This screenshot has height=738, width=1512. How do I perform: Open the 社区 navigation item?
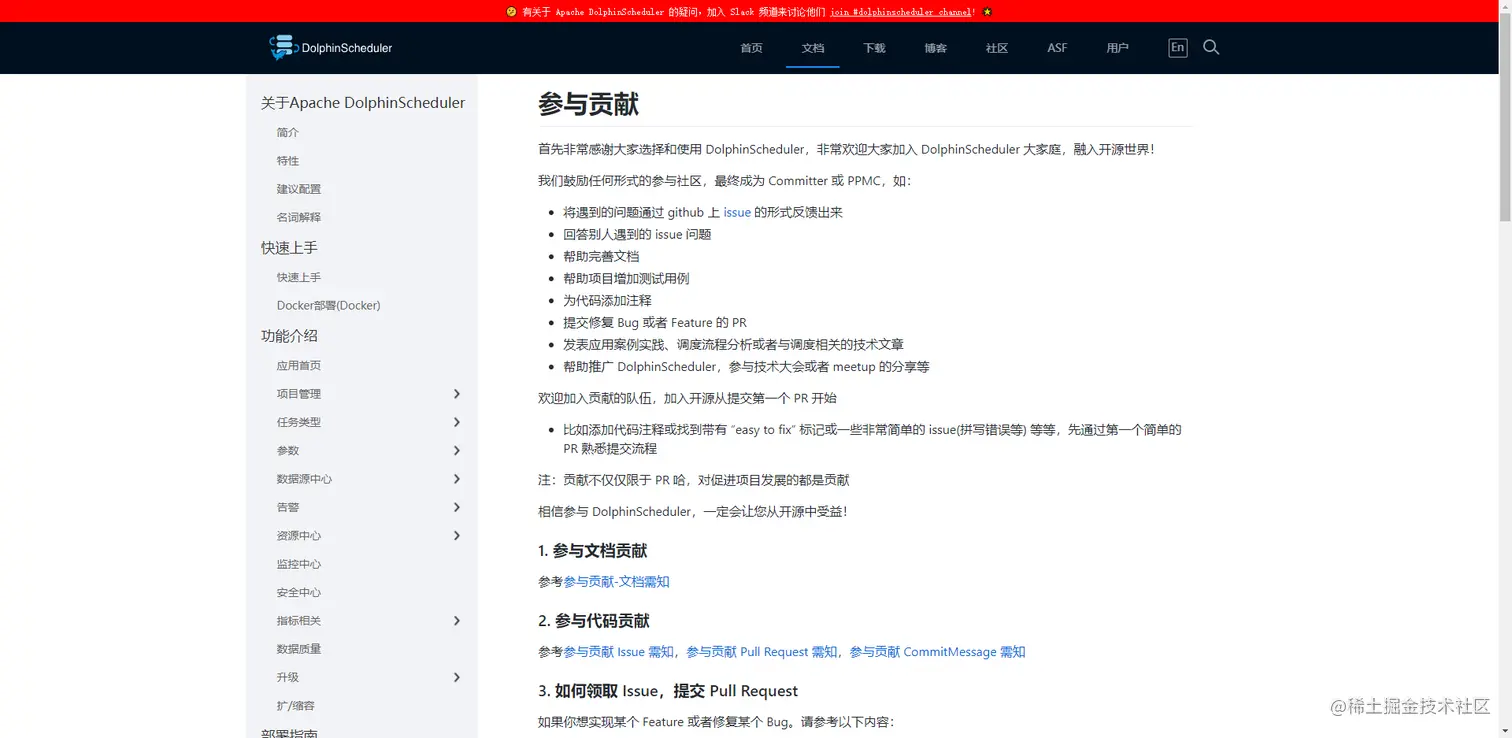tap(997, 48)
